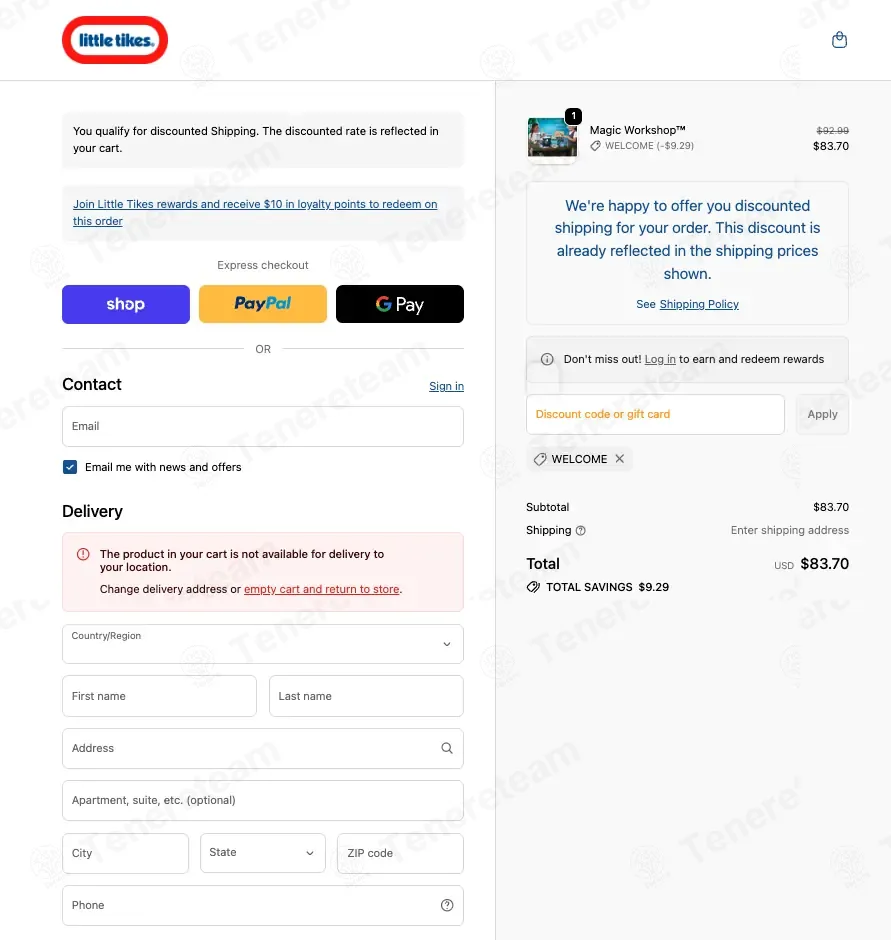Viewport: 891px width, 940px height.
Task: Click the Discount code or gift card field
Action: (655, 414)
